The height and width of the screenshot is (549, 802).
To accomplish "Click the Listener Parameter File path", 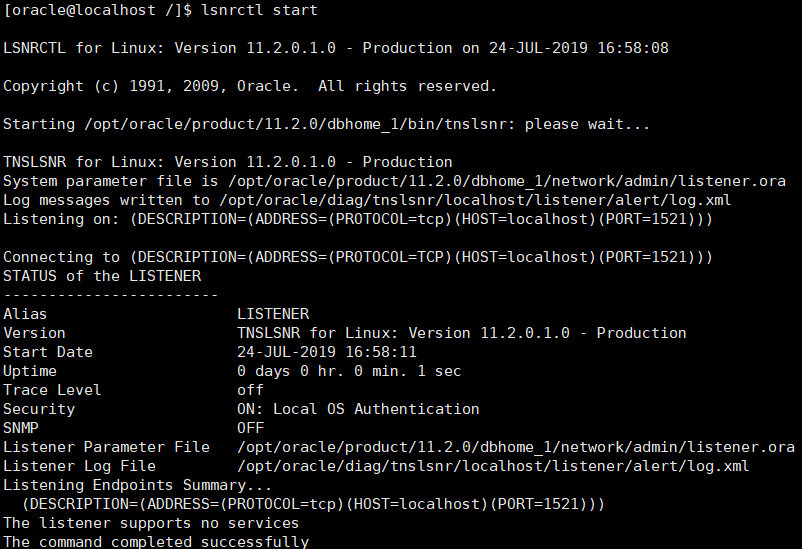I will pyautogui.click(x=516, y=447).
